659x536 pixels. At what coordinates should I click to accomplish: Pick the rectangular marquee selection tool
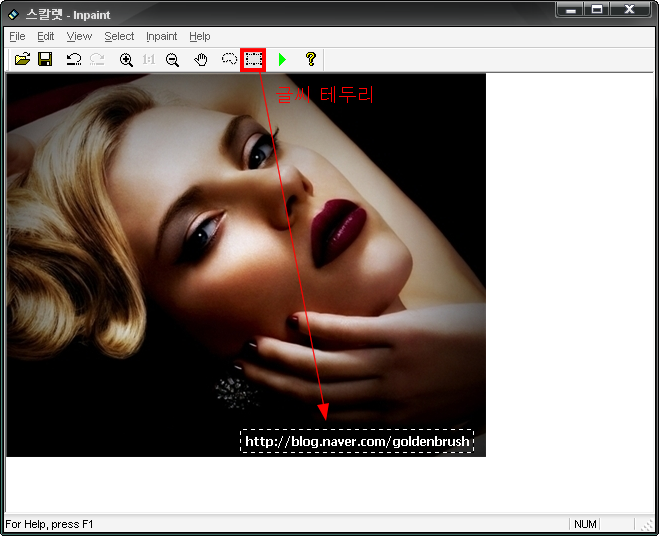(x=253, y=60)
